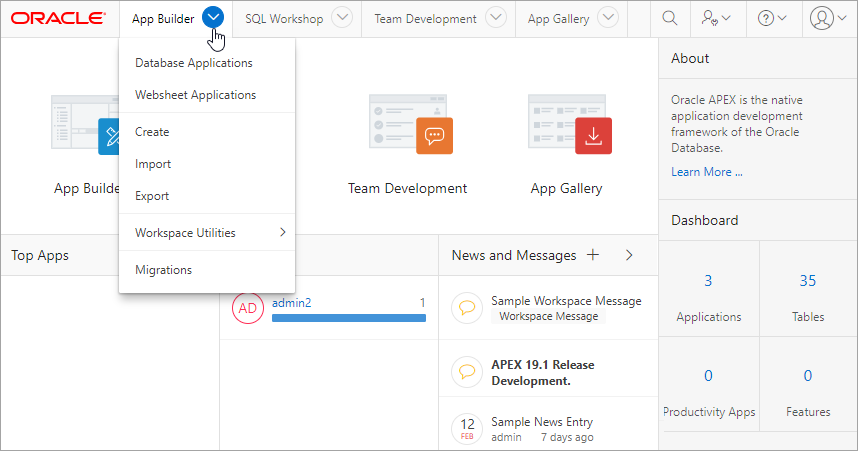This screenshot has width=858, height=451.
Task: Click the SQL Workshop tab label
Action: (284, 19)
